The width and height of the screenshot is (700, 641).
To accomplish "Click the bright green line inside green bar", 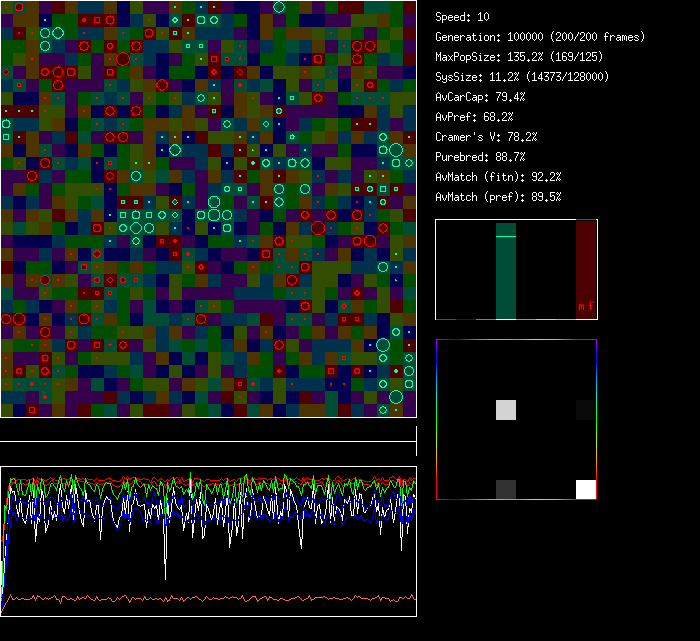I will (506, 237).
